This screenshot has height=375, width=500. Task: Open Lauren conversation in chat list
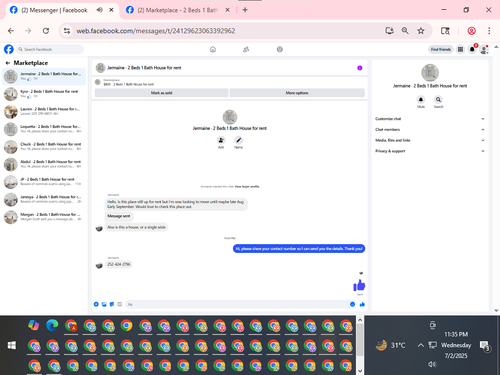point(44,112)
